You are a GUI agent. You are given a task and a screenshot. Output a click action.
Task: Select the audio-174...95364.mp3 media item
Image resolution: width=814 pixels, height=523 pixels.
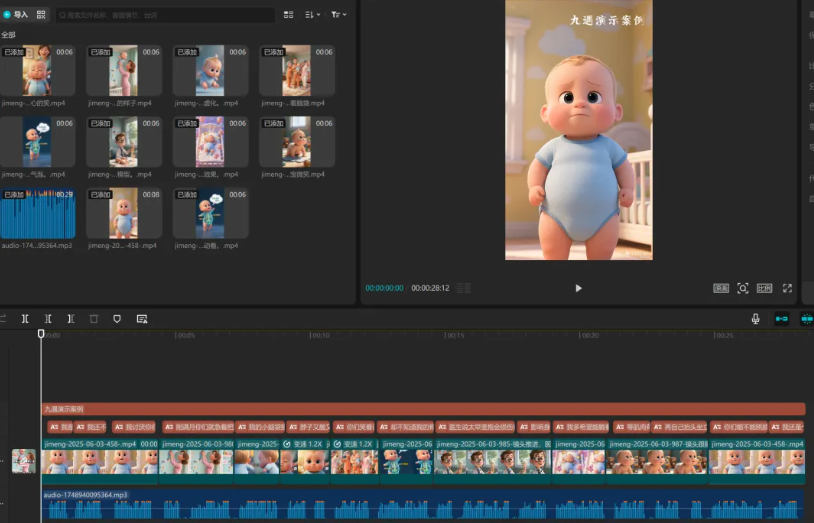tap(37, 213)
